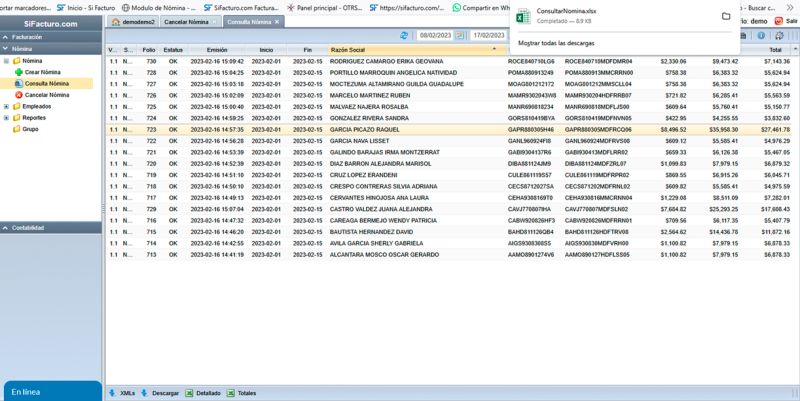Open the Panel principal - OTRS bookmark

point(324,8)
